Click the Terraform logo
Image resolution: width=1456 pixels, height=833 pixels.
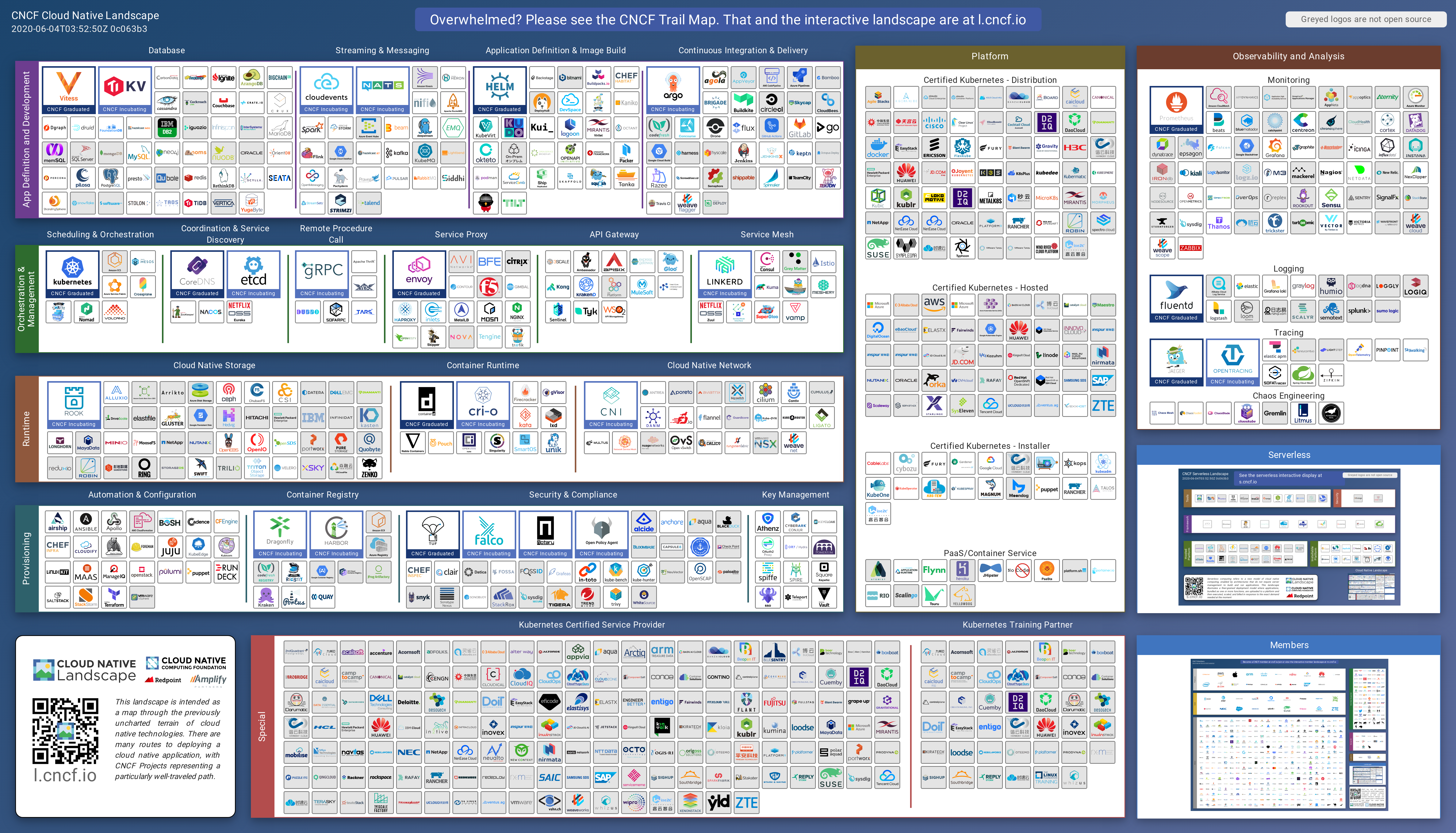(114, 597)
